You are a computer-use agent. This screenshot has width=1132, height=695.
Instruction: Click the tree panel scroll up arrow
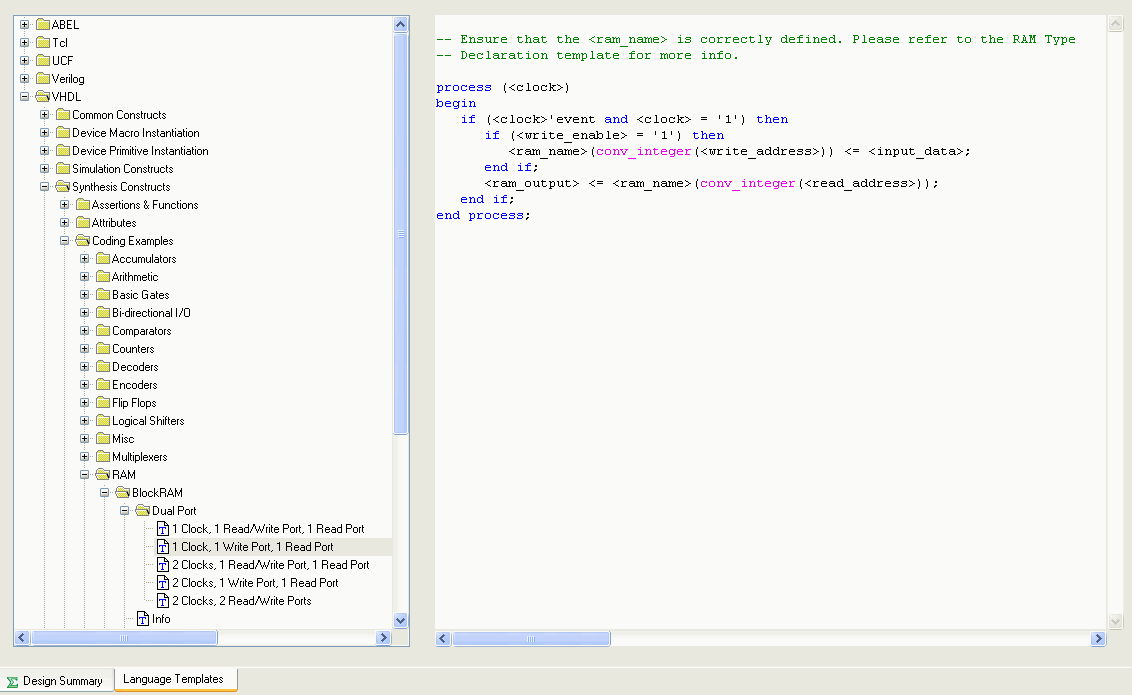coord(401,25)
